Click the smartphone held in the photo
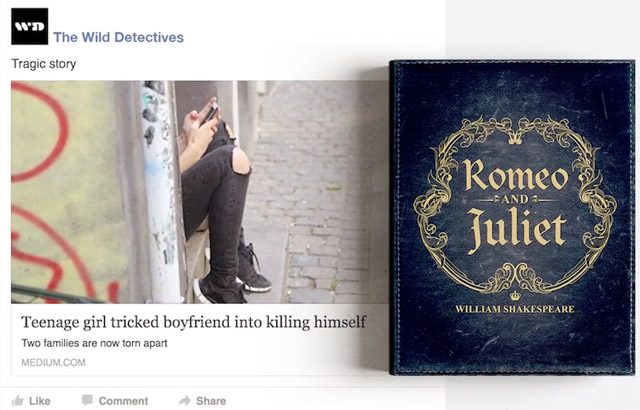This screenshot has width=640, height=410. point(211,112)
